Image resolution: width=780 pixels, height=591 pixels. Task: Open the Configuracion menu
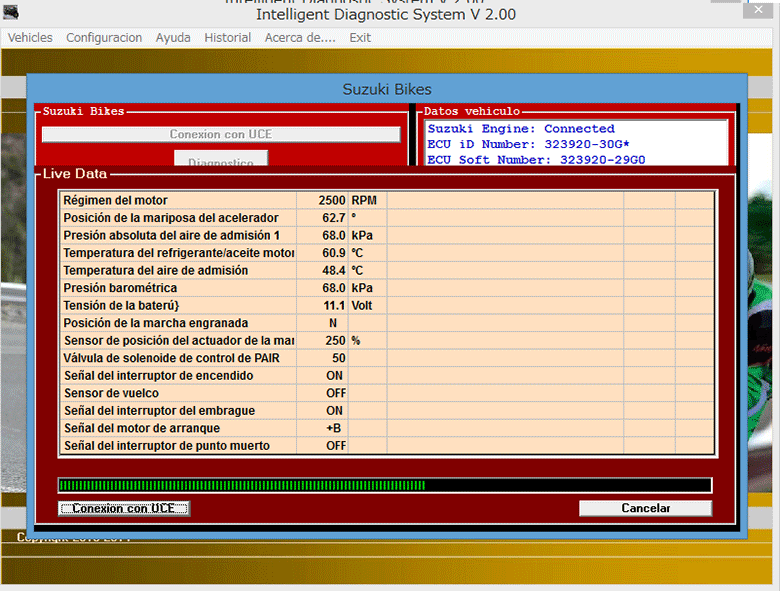(x=104, y=38)
